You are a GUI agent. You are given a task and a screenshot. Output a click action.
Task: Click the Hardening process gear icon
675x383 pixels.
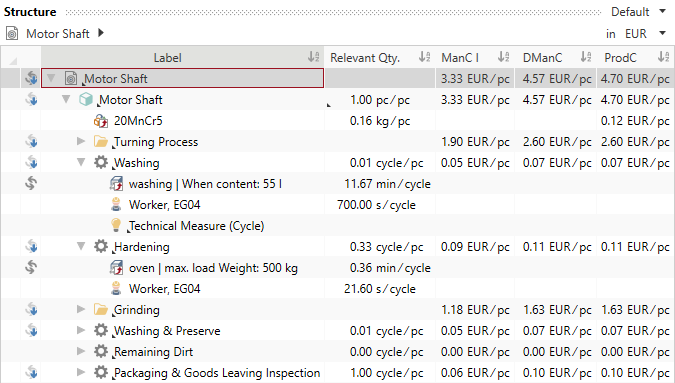(101, 247)
